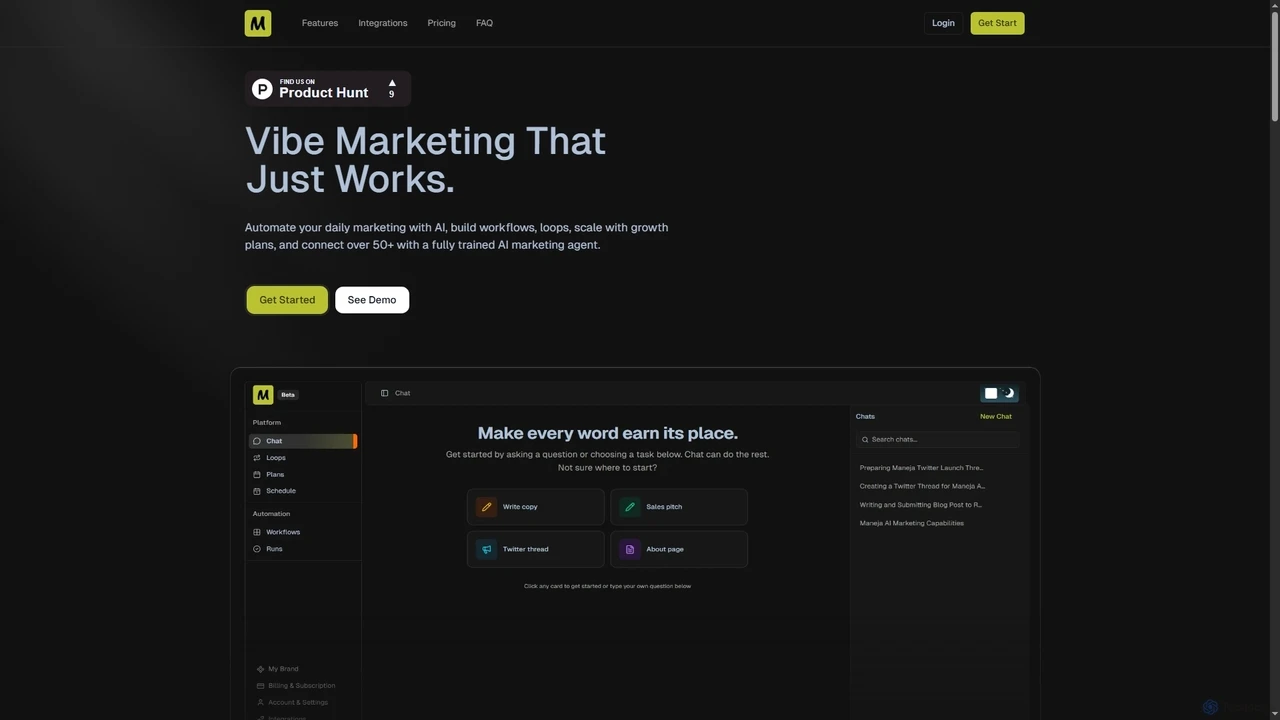Click the Beta badge beside the dashboard logo
The height and width of the screenshot is (720, 1280).
288,395
